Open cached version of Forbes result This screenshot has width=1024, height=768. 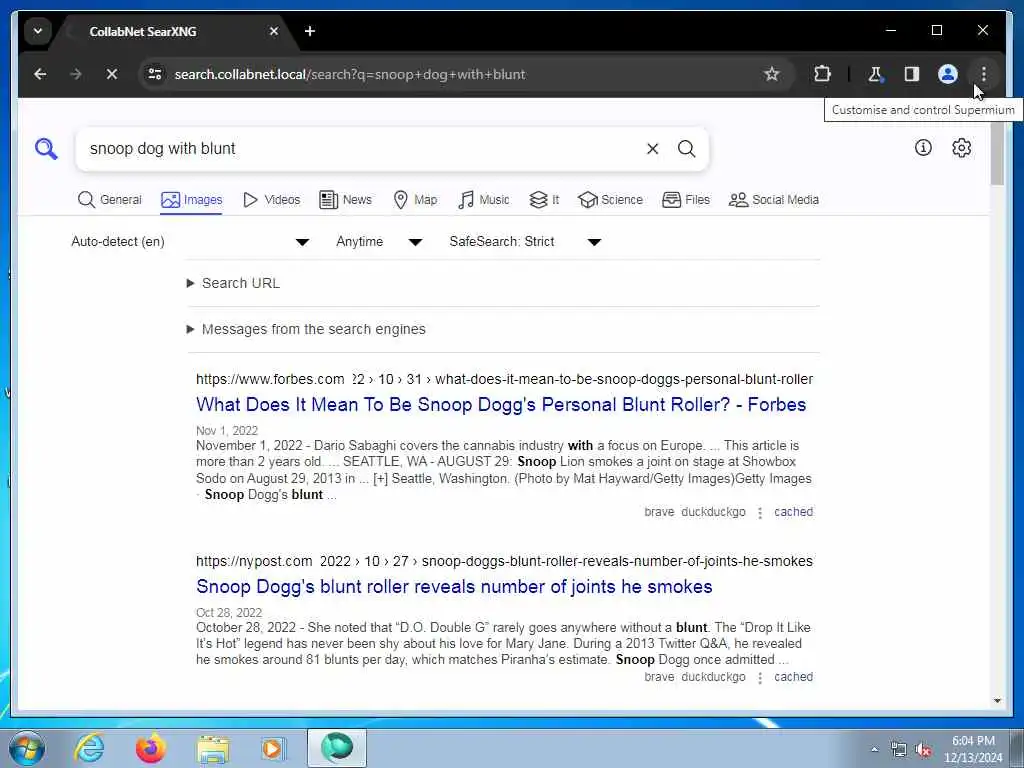click(x=793, y=512)
